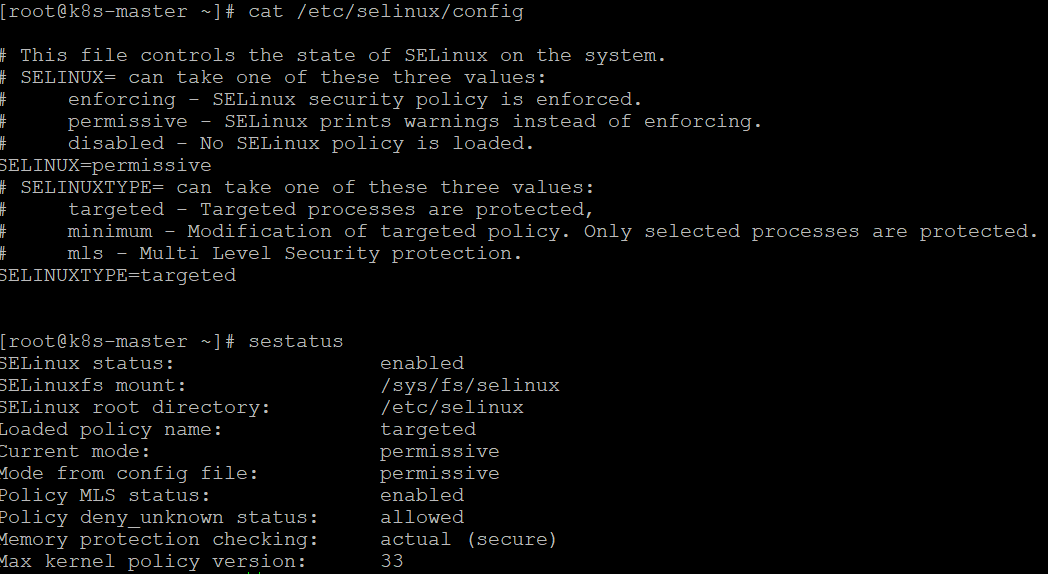Image resolution: width=1048 pixels, height=574 pixels.
Task: Click the 'permissive' value beside Current mode
Action: [439, 452]
